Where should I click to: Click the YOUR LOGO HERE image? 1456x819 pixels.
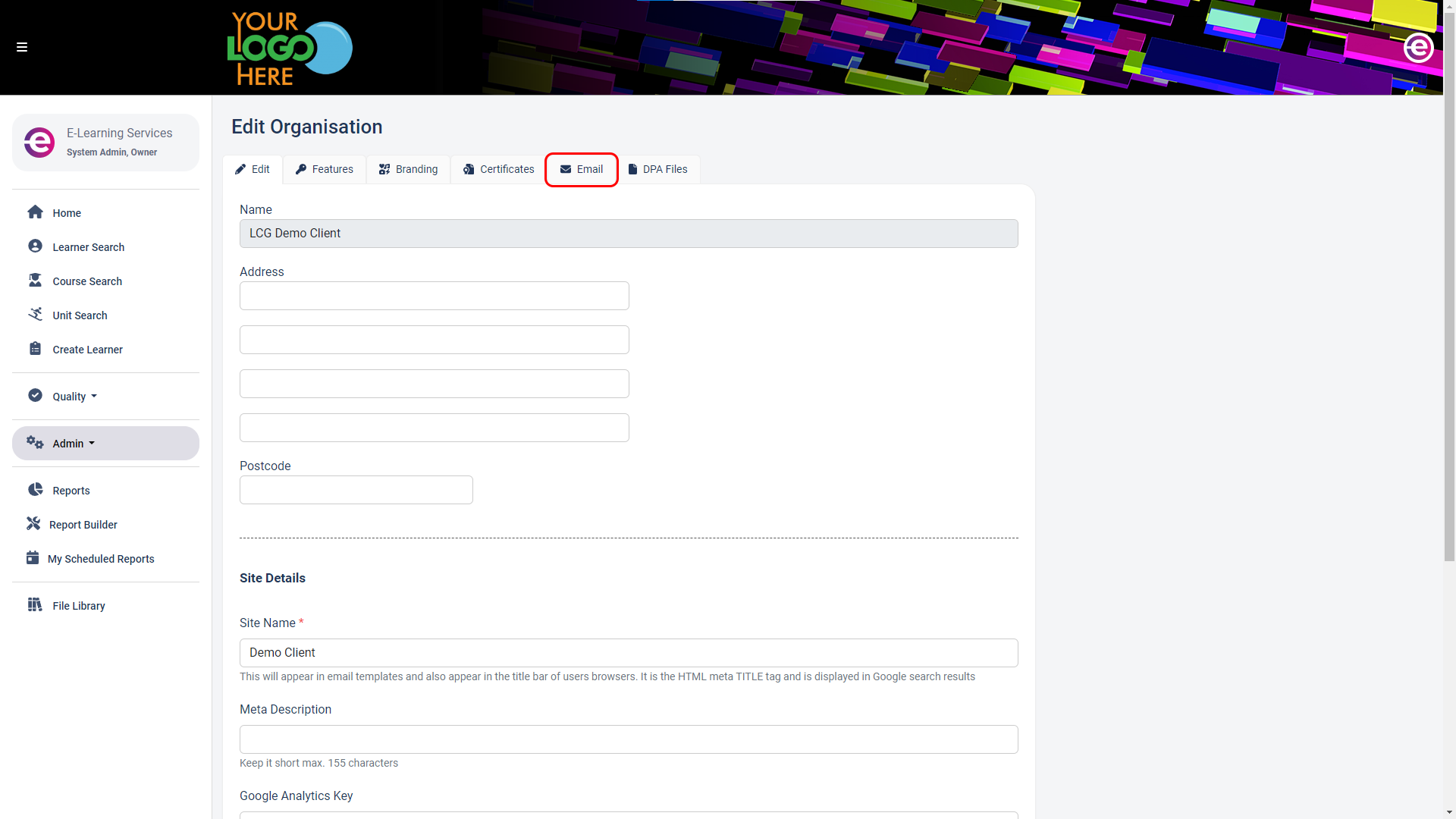click(290, 48)
